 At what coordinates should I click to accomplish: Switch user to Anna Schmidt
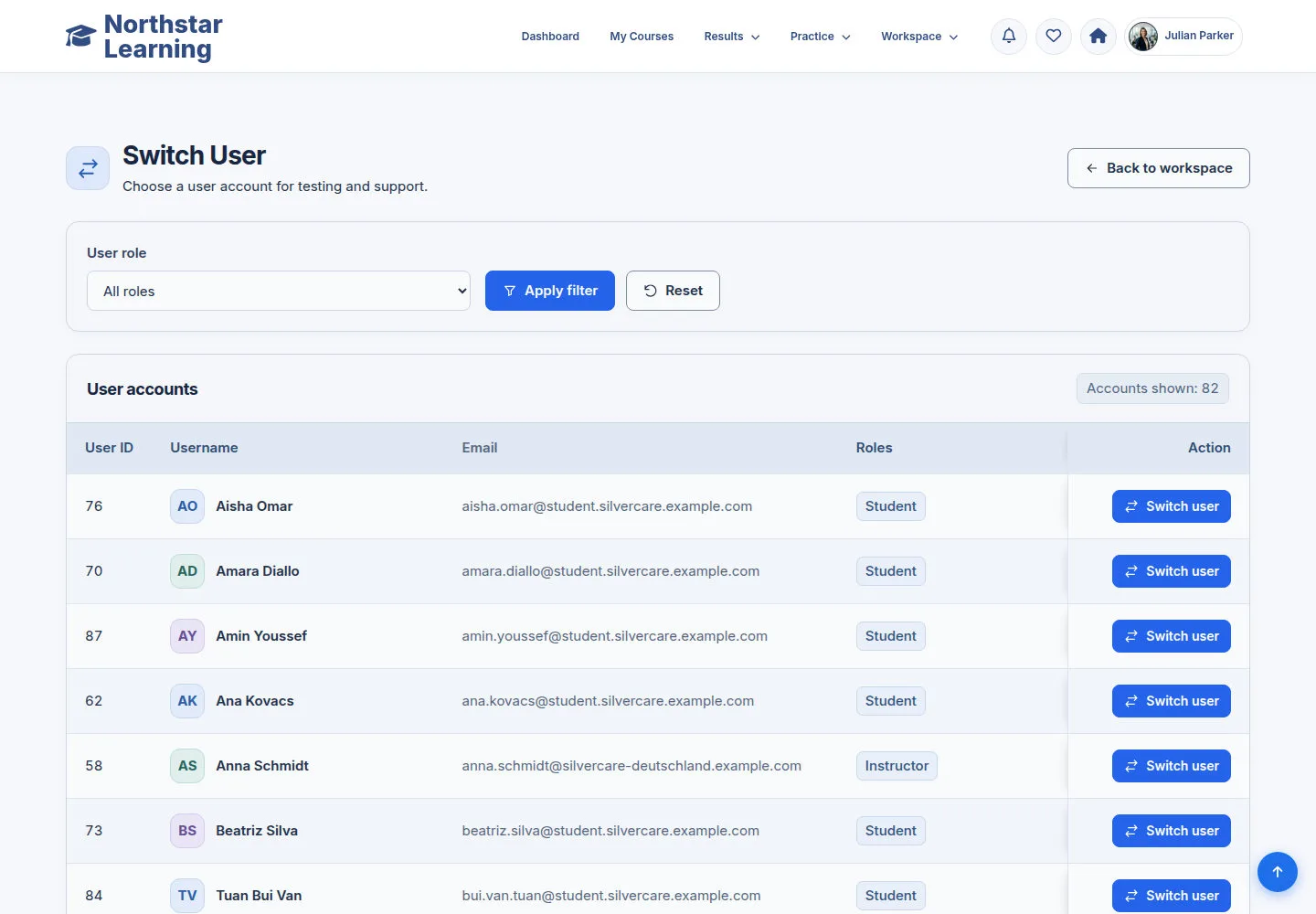pyautogui.click(x=1172, y=766)
